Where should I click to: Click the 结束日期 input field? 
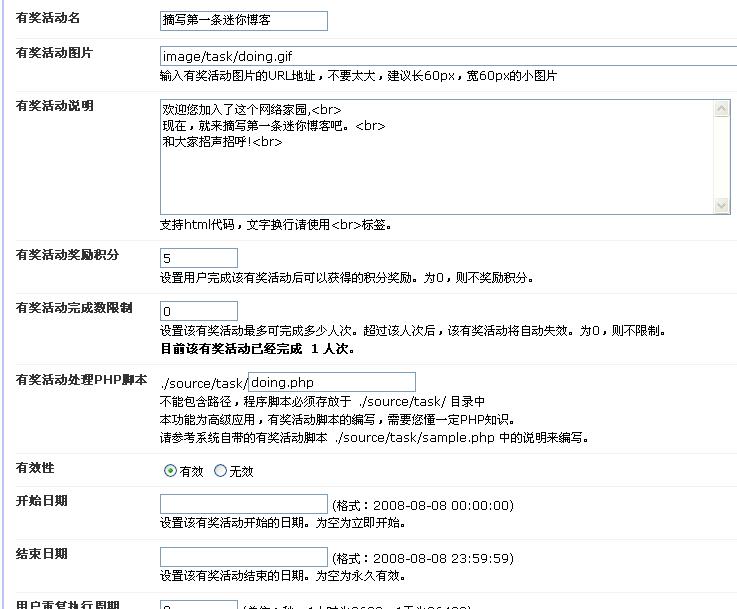[x=243, y=557]
